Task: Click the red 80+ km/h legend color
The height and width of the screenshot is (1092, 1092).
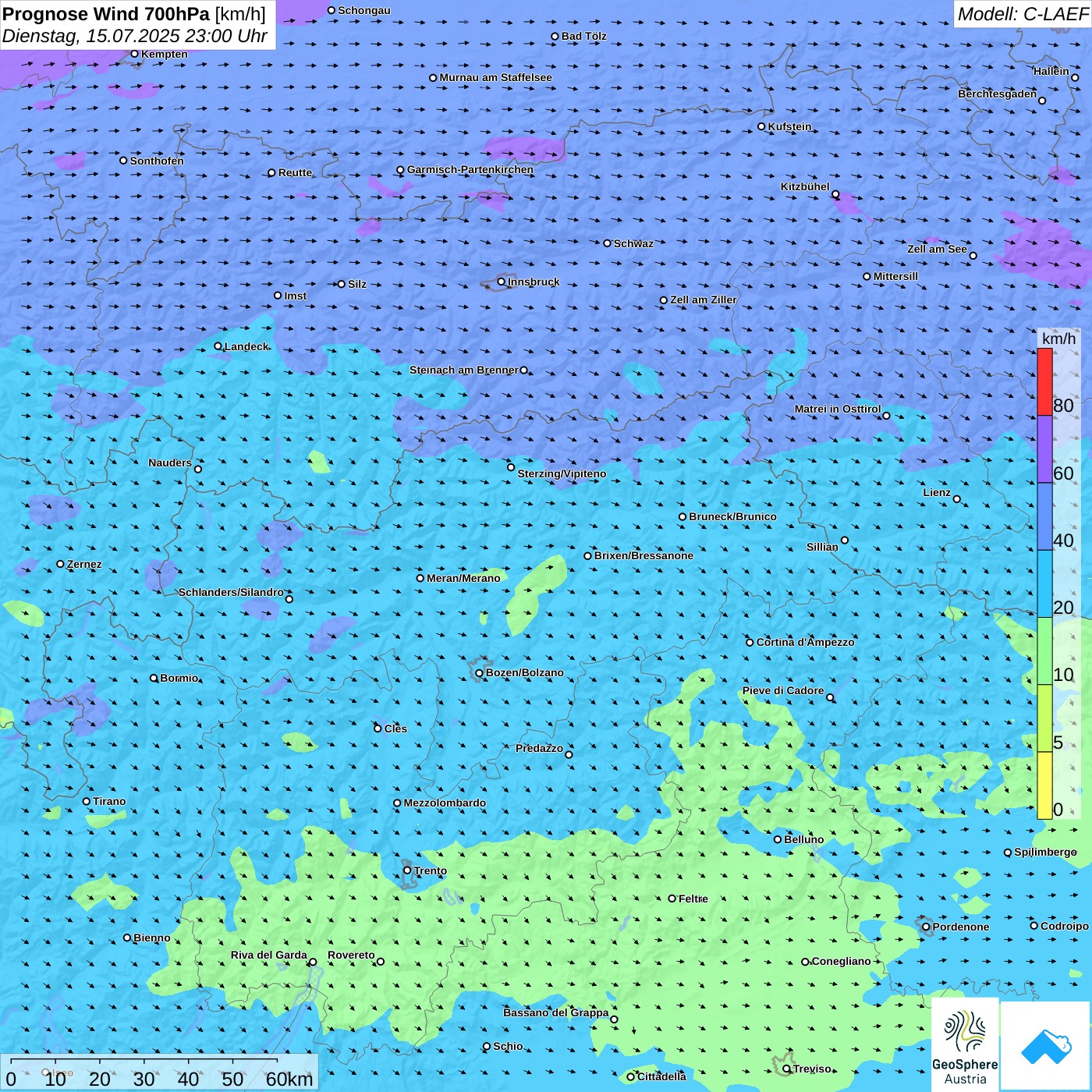Action: click(x=1044, y=382)
